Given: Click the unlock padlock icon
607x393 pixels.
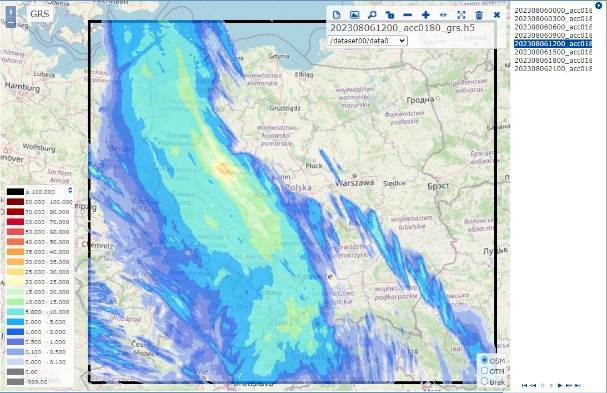Looking at the screenshot, I should 390,15.
